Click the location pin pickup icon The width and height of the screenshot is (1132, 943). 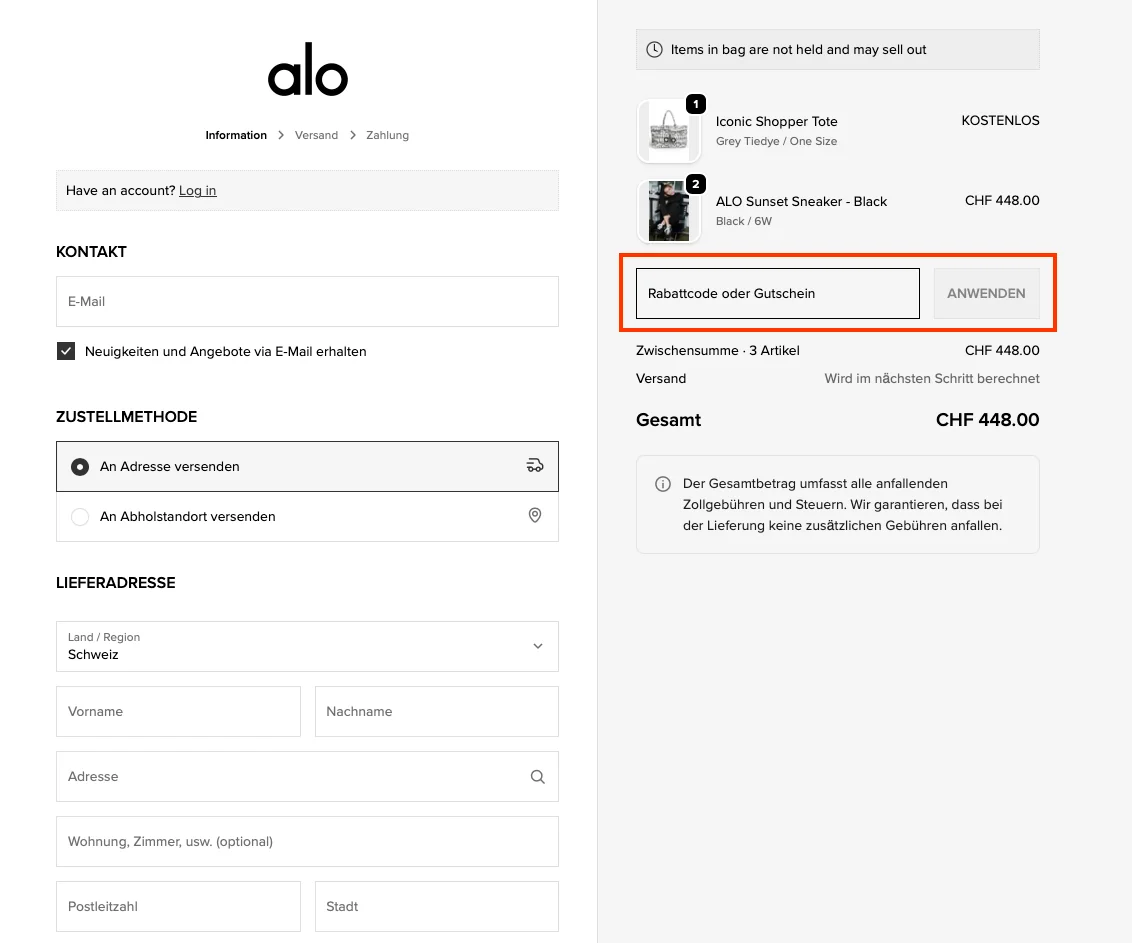click(535, 516)
